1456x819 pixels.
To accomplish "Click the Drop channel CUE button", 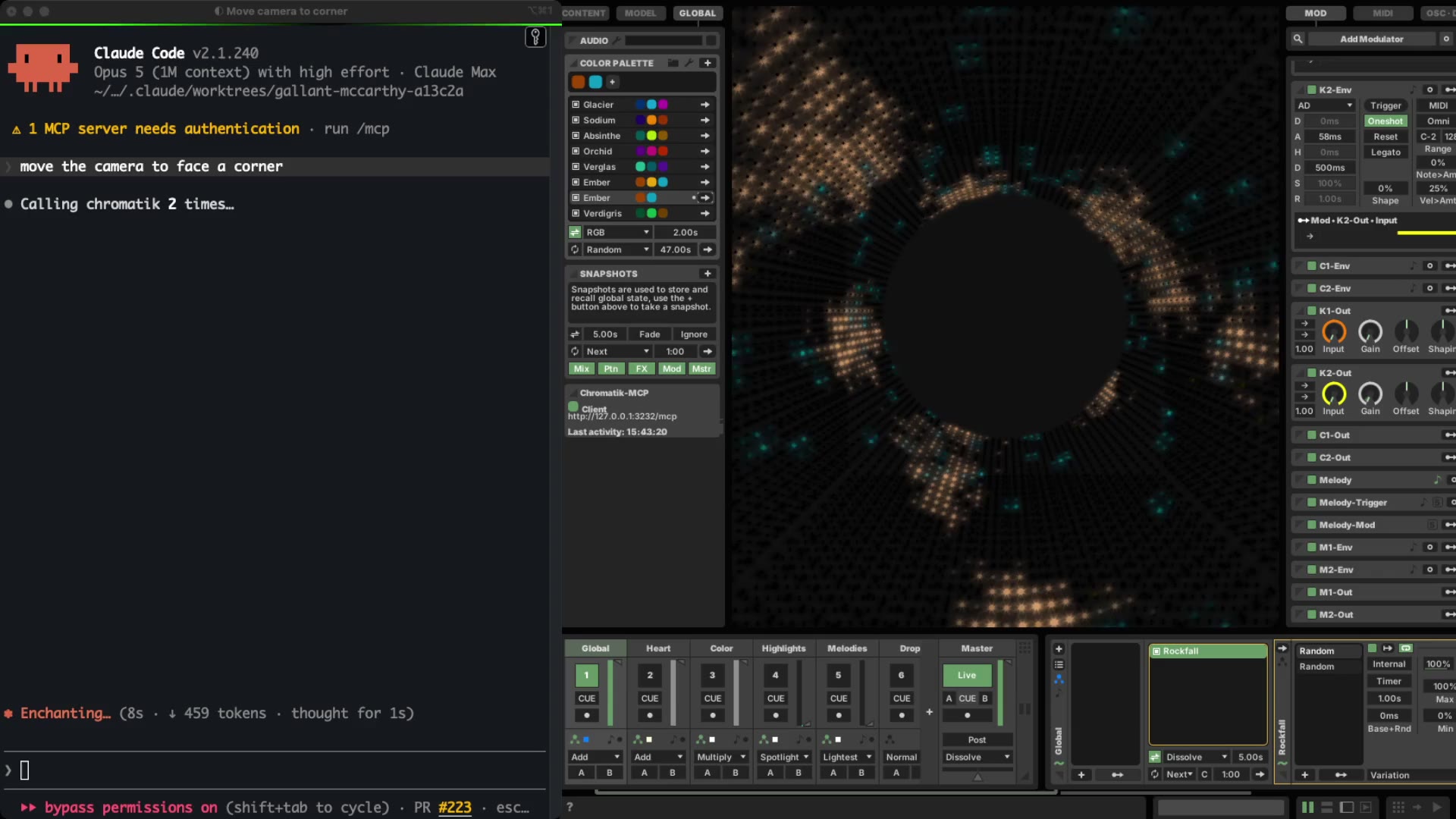I will 902,698.
